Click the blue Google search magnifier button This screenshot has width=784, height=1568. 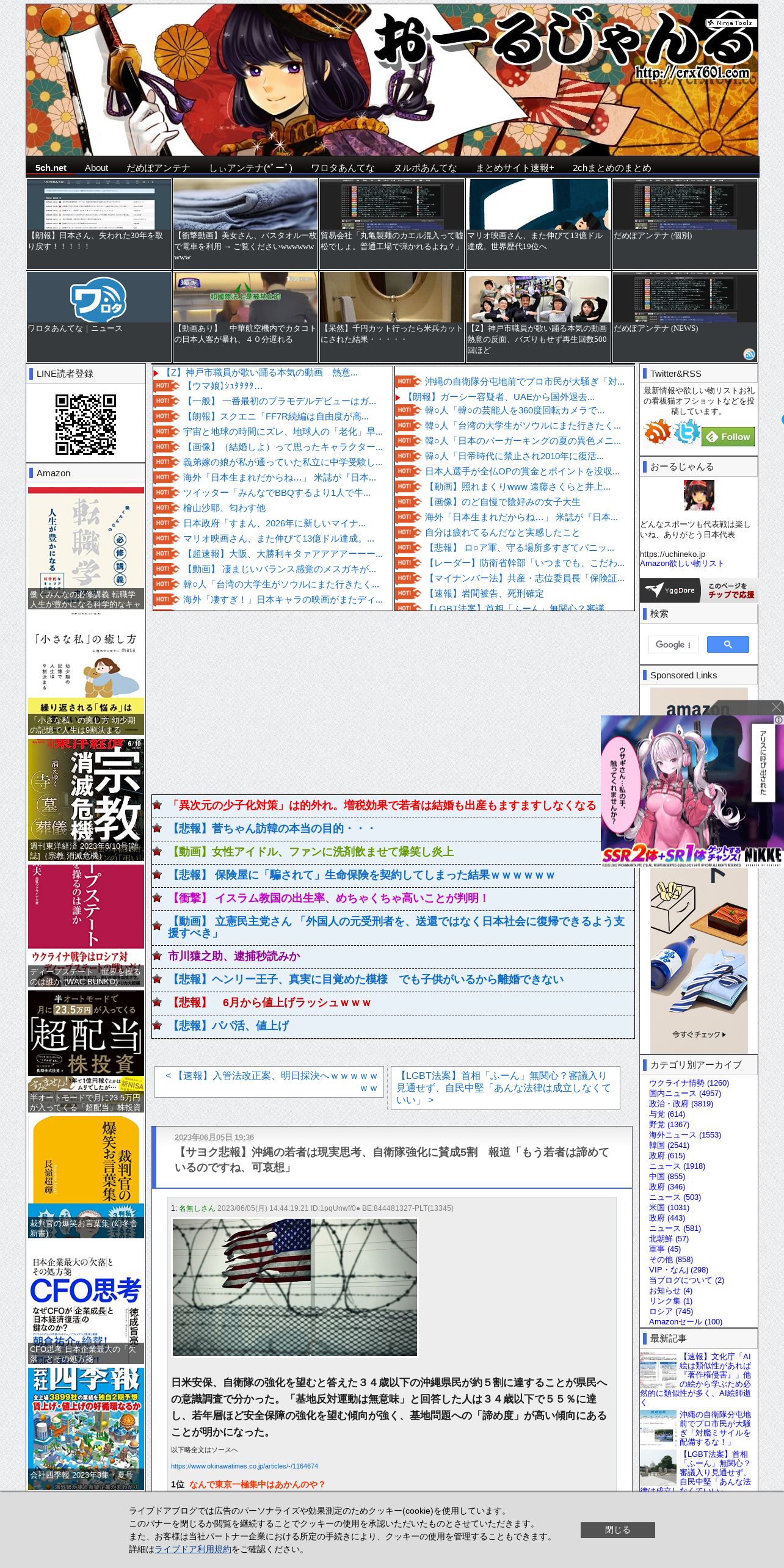pyautogui.click(x=728, y=644)
